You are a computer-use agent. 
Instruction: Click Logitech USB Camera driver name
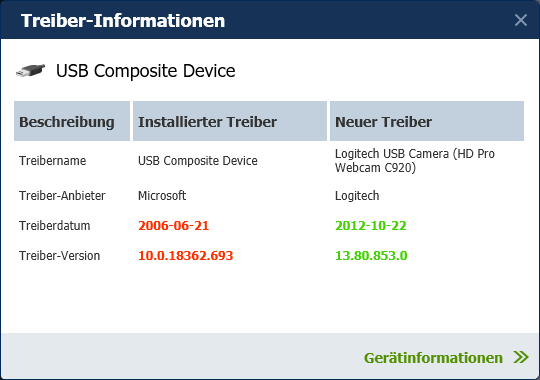pyautogui.click(x=415, y=161)
